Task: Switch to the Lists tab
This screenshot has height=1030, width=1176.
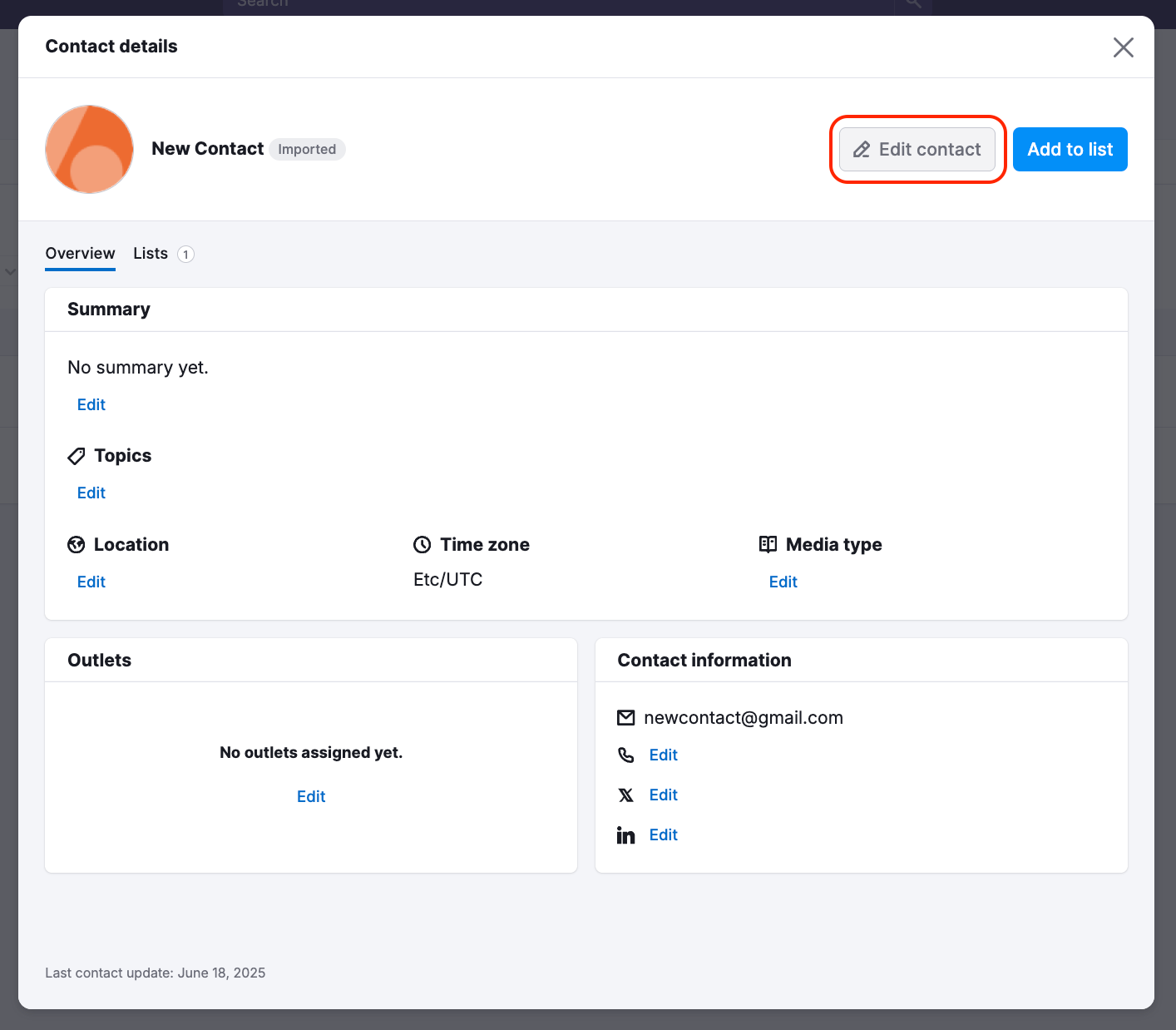Action: (x=150, y=254)
